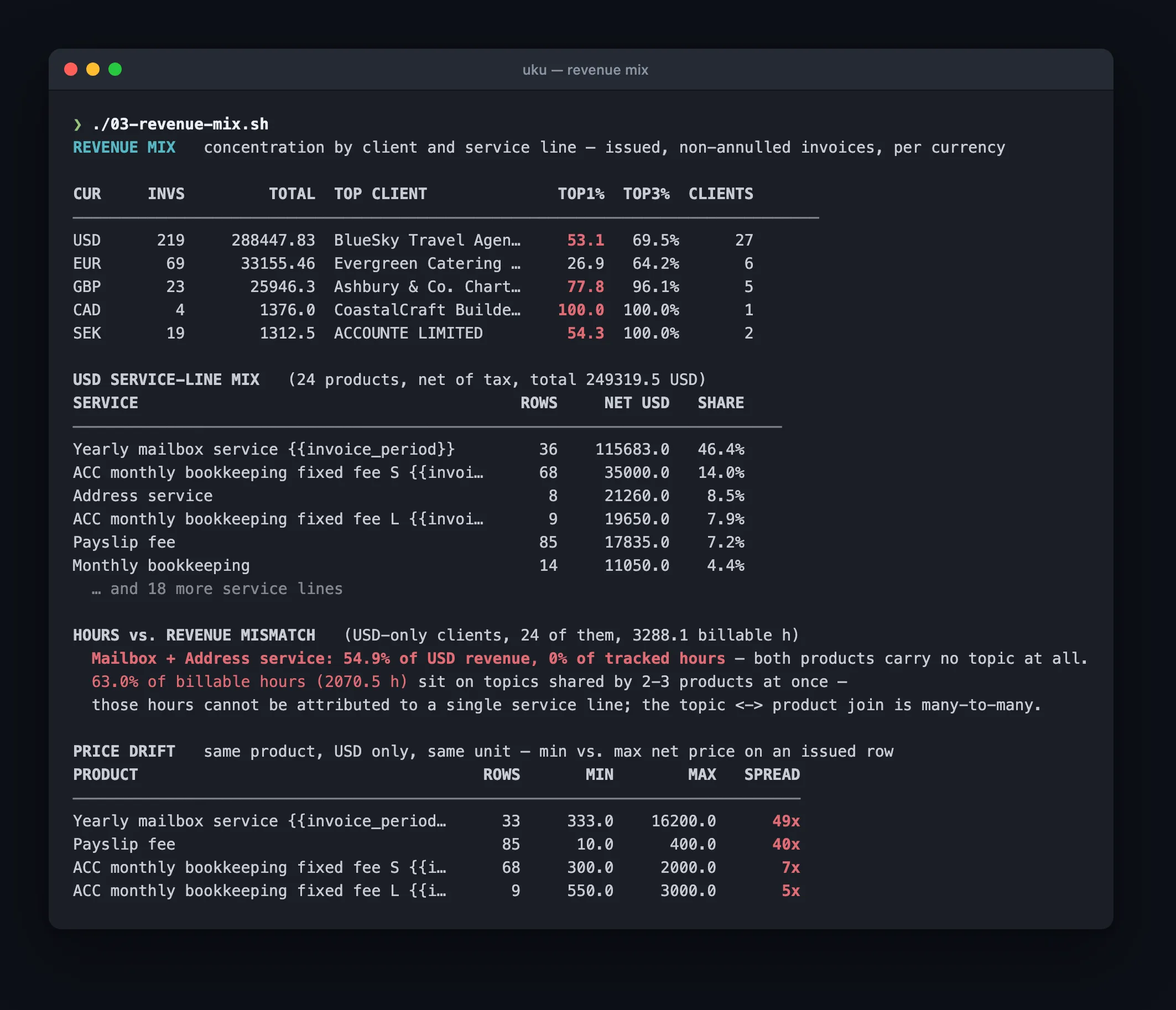This screenshot has width=1176, height=1010.
Task: Click red '63.0% of billable hours (2070.5 h)'
Action: coord(249,682)
